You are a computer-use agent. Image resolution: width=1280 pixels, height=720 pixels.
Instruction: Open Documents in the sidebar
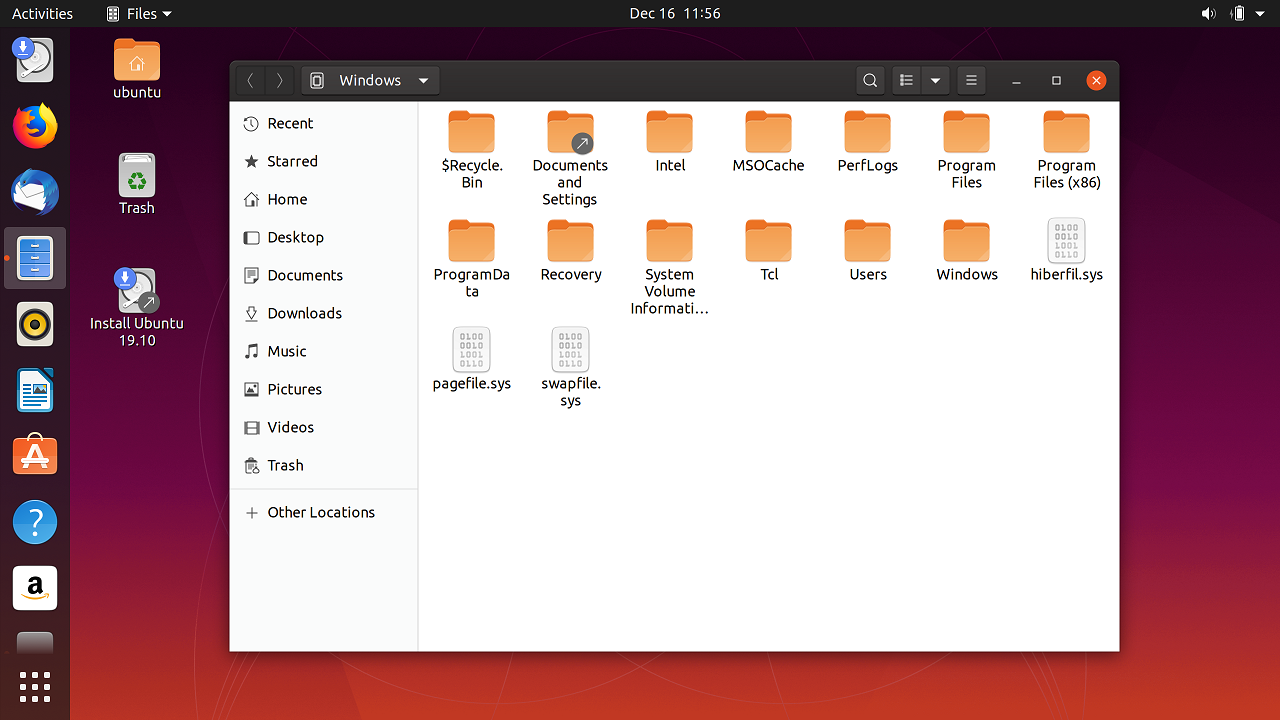pos(324,275)
